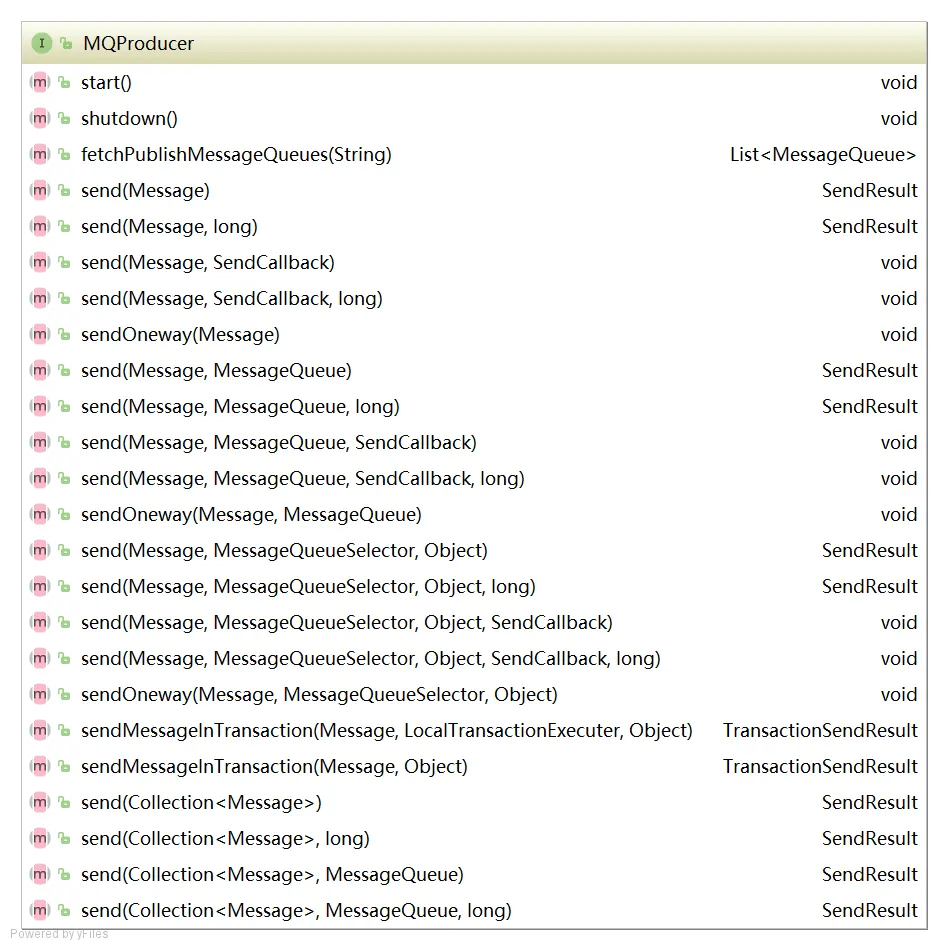Click the method icon for send(Message)

[x=40, y=190]
